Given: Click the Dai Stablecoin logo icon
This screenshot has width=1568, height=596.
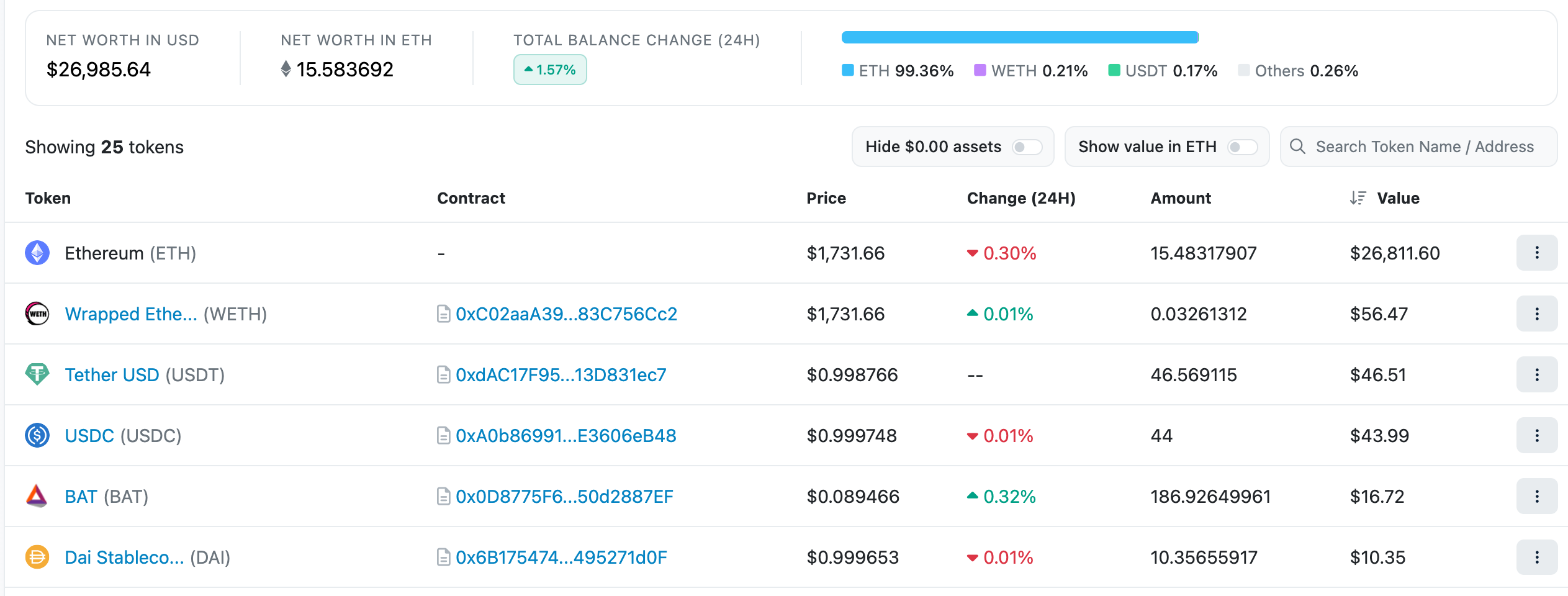Looking at the screenshot, I should [x=37, y=557].
